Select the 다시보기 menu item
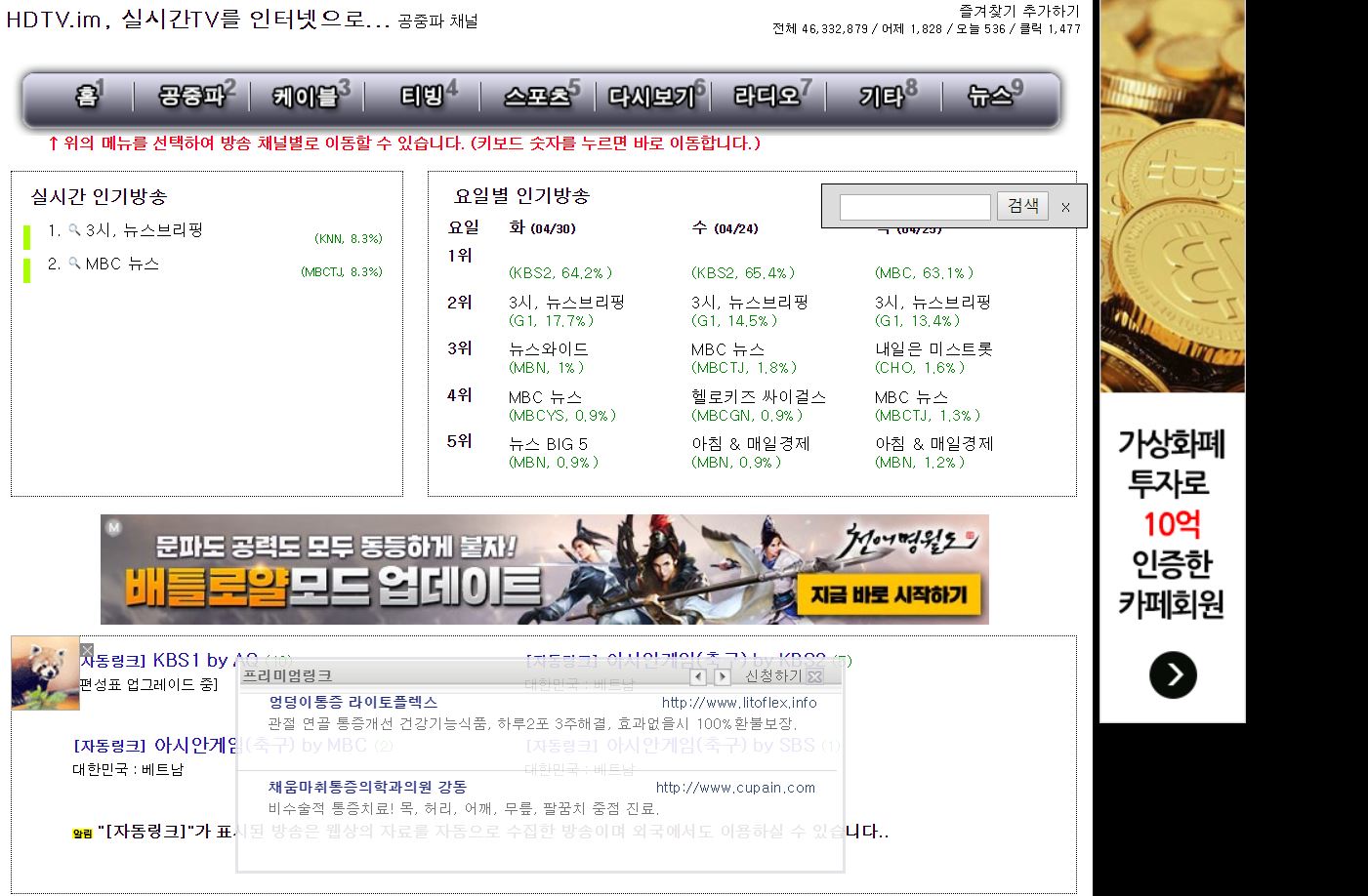Image resolution: width=1368 pixels, height=896 pixels. (656, 96)
